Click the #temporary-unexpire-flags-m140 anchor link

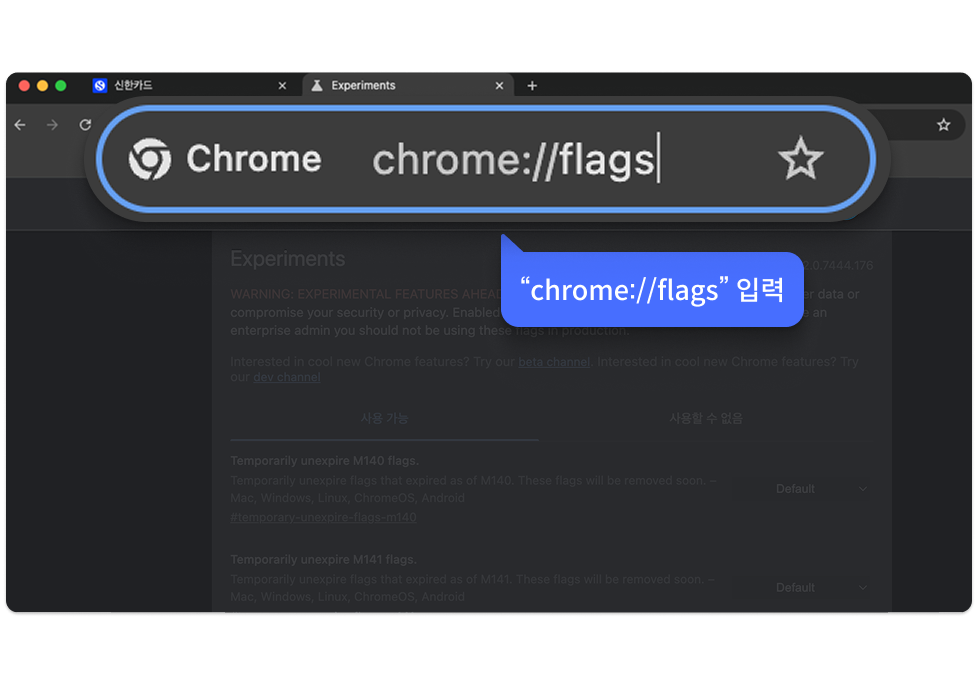click(323, 518)
